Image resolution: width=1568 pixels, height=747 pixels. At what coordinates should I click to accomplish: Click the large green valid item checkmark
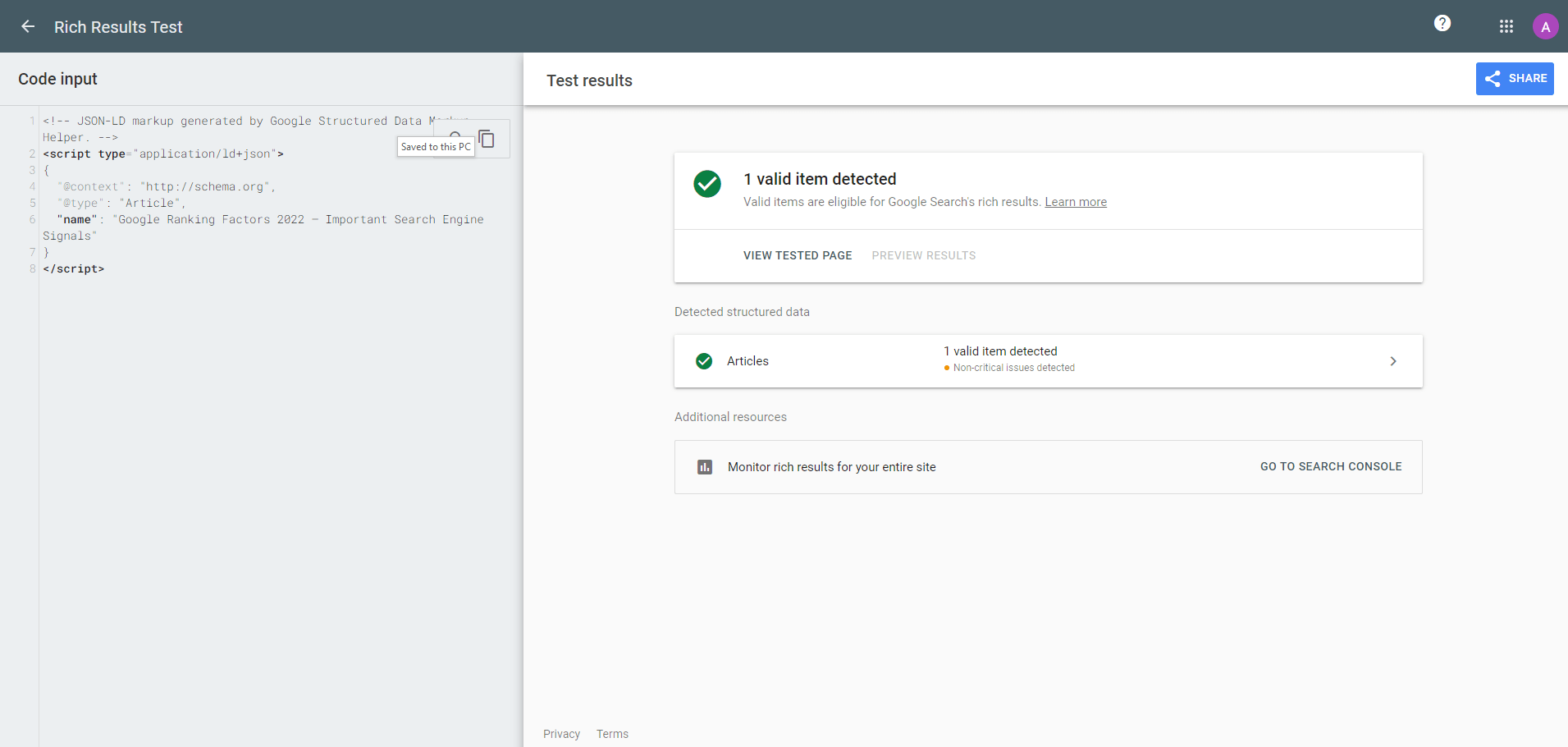(706, 184)
